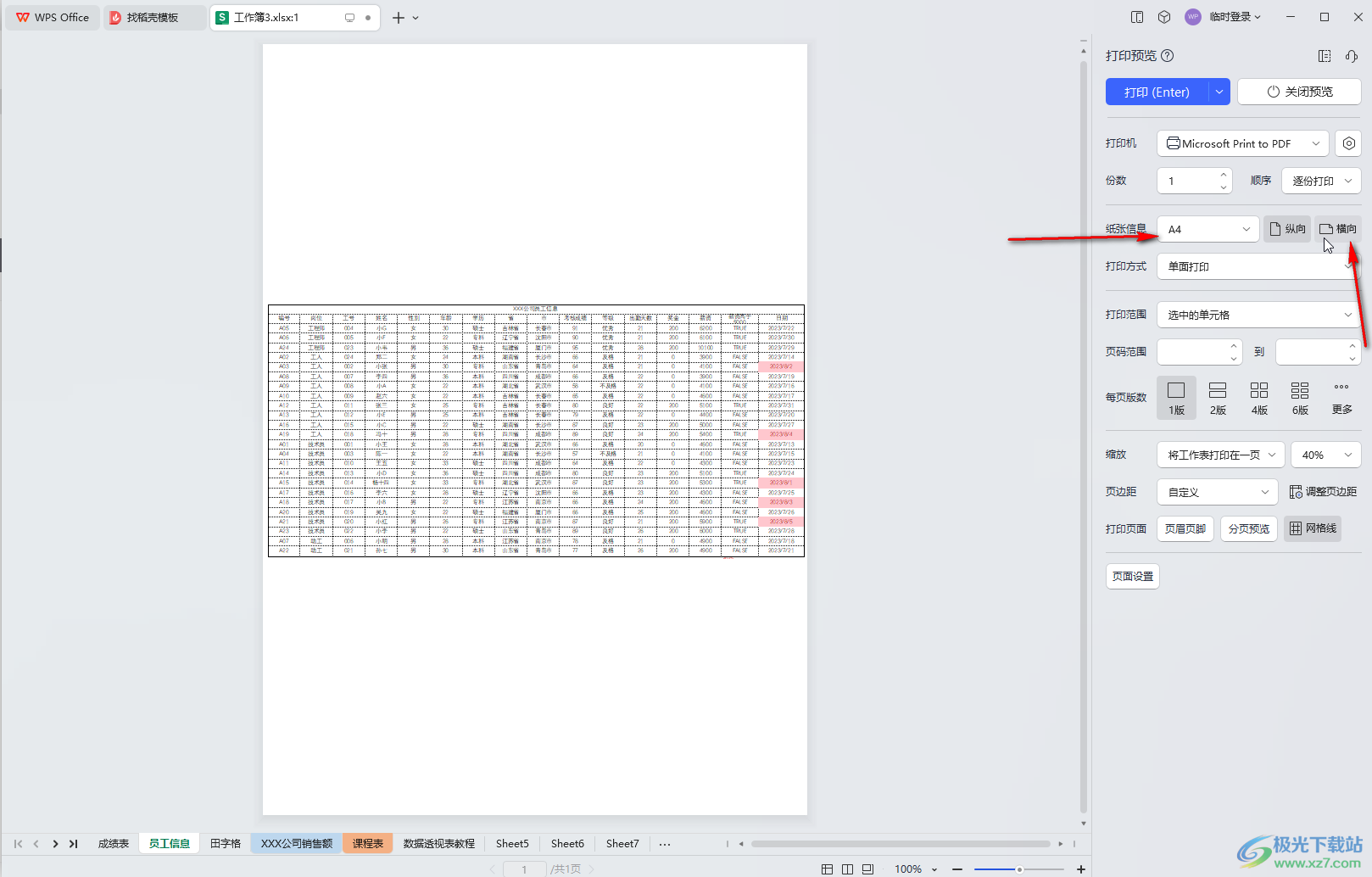The width and height of the screenshot is (1372, 877).
Task: Click the page range end field
Action: point(1310,351)
